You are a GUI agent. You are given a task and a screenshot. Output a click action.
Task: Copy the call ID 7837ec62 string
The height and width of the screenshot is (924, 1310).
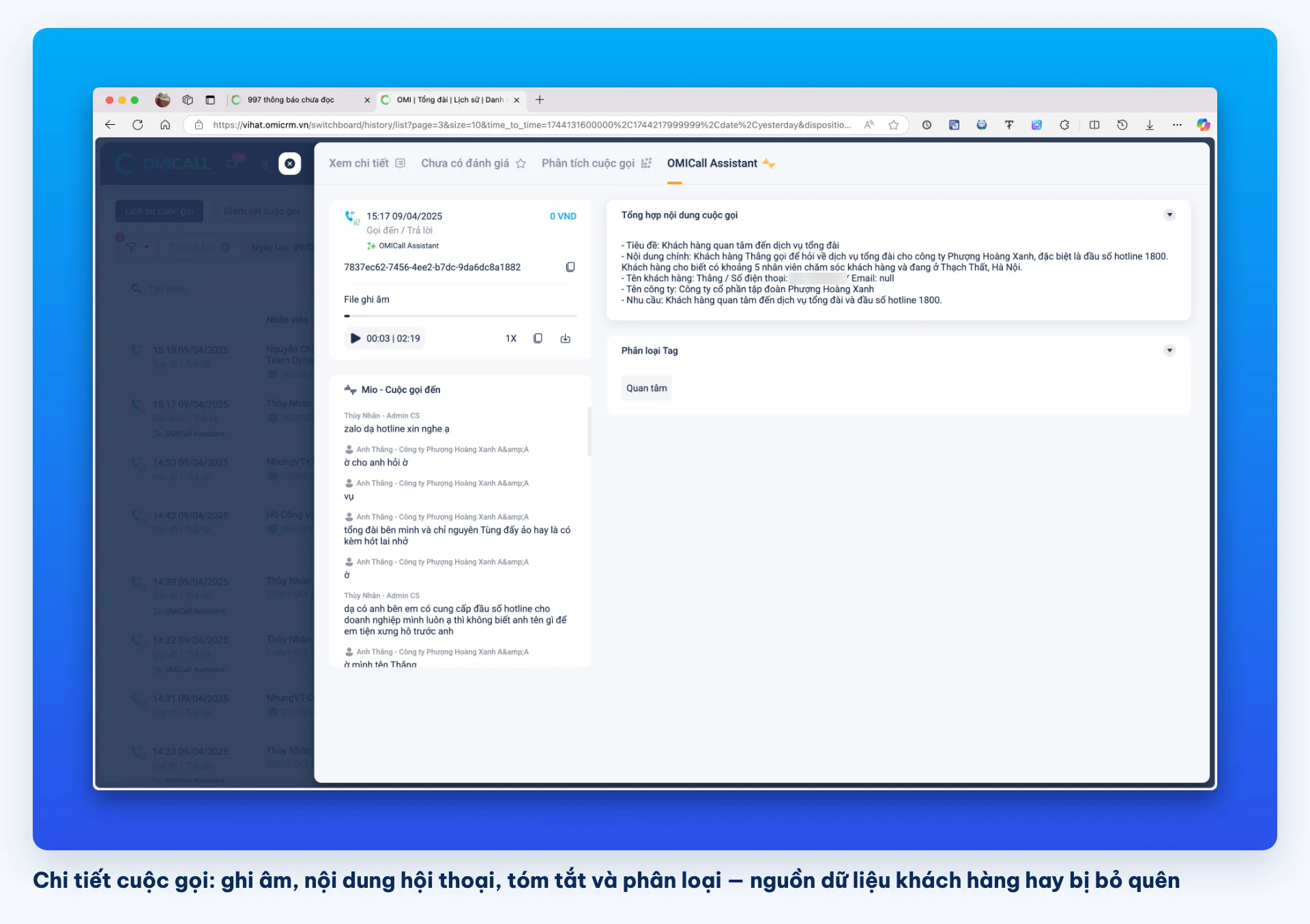point(570,268)
